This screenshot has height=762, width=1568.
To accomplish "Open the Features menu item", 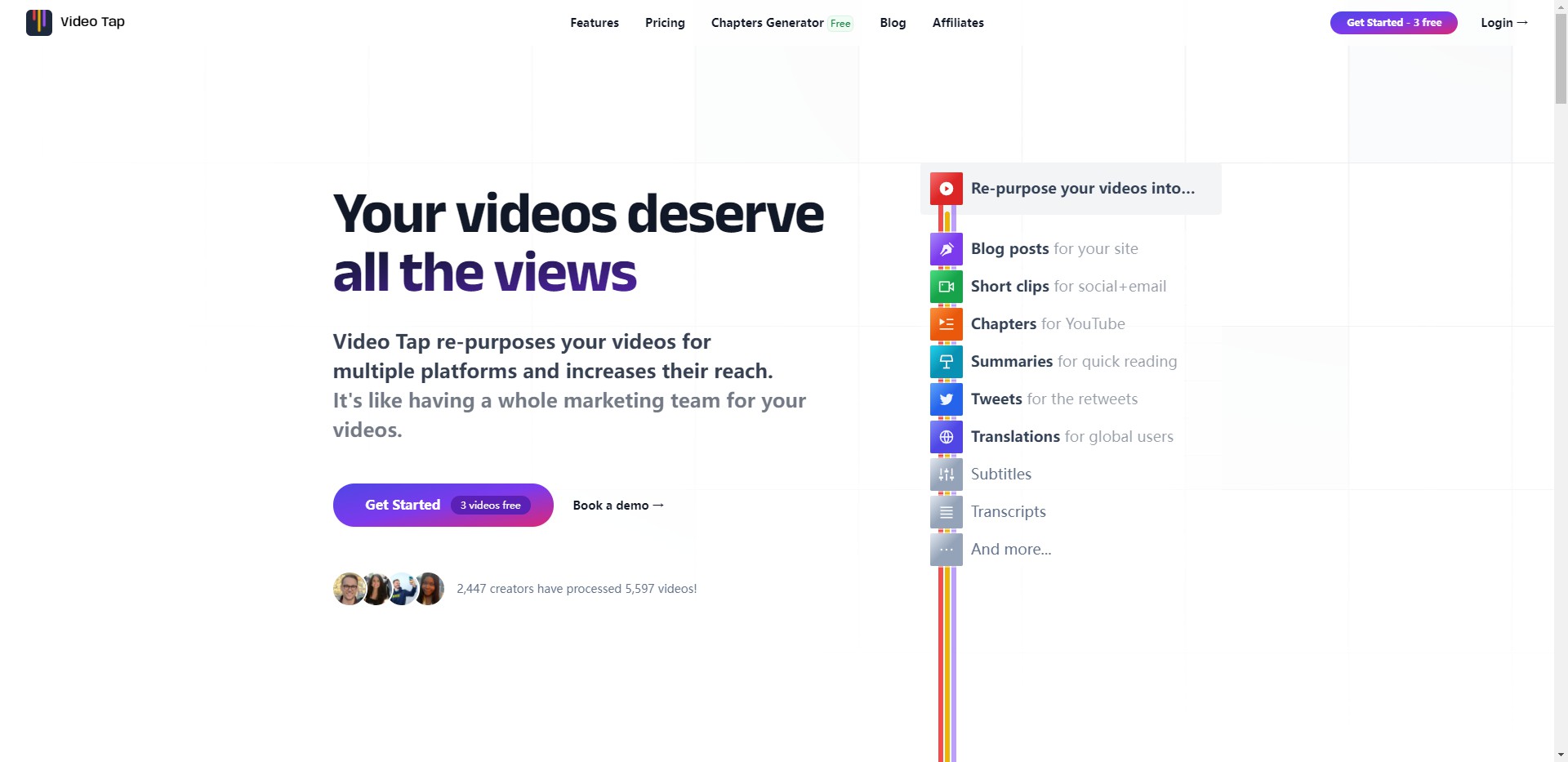I will coord(595,22).
